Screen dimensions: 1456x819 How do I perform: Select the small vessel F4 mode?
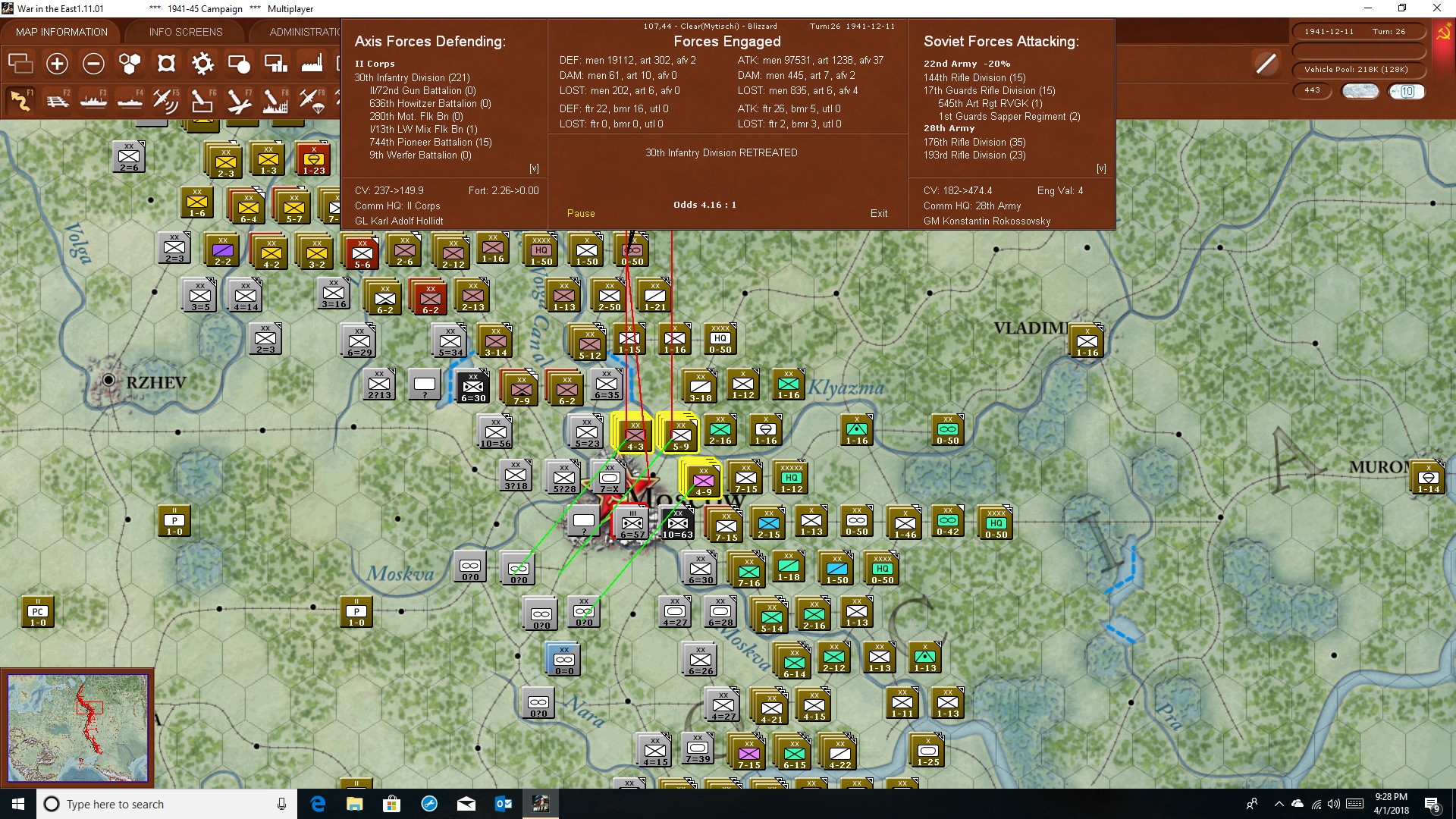click(130, 100)
